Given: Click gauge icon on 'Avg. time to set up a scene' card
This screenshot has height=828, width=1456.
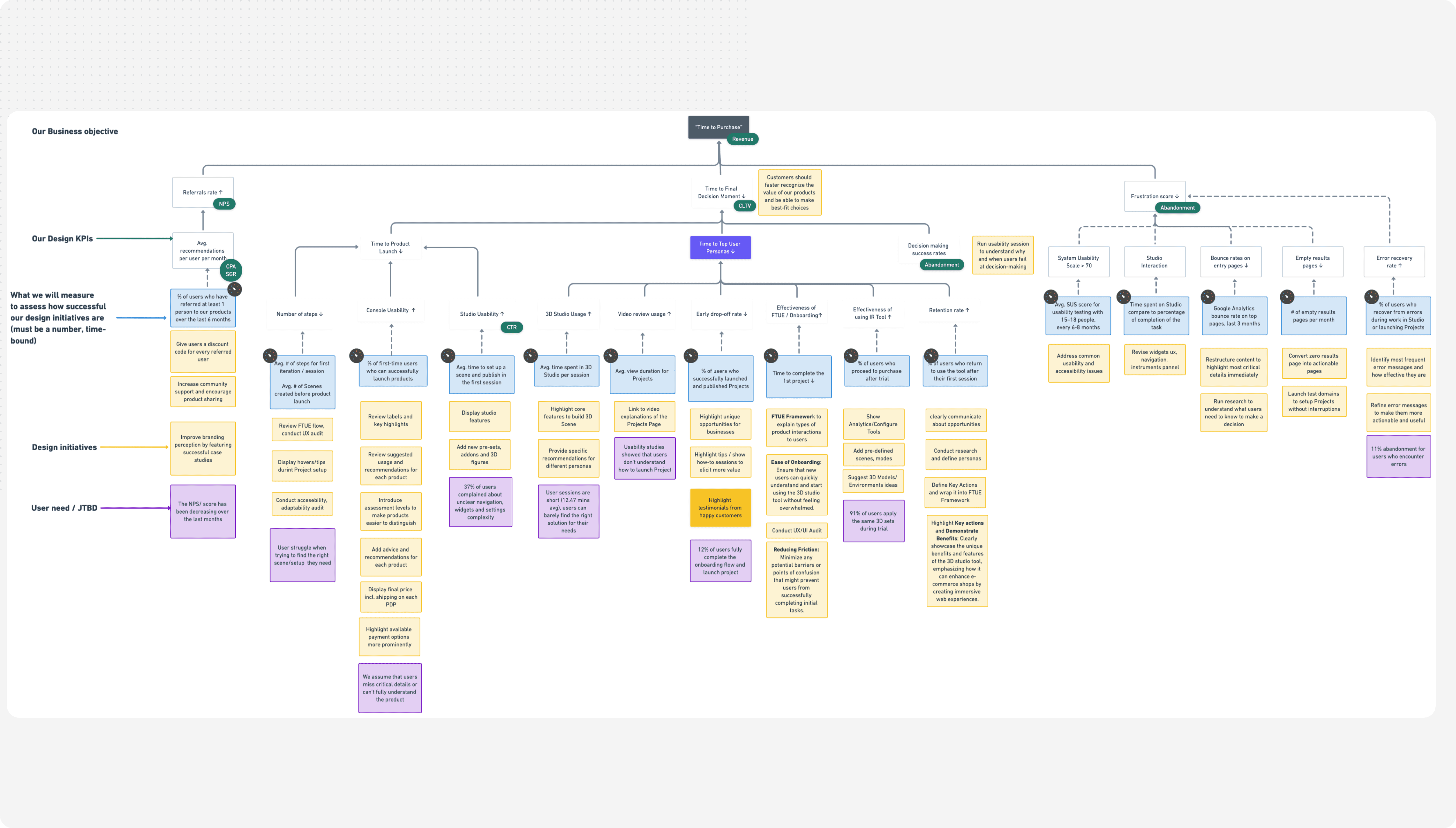Looking at the screenshot, I should click(448, 356).
